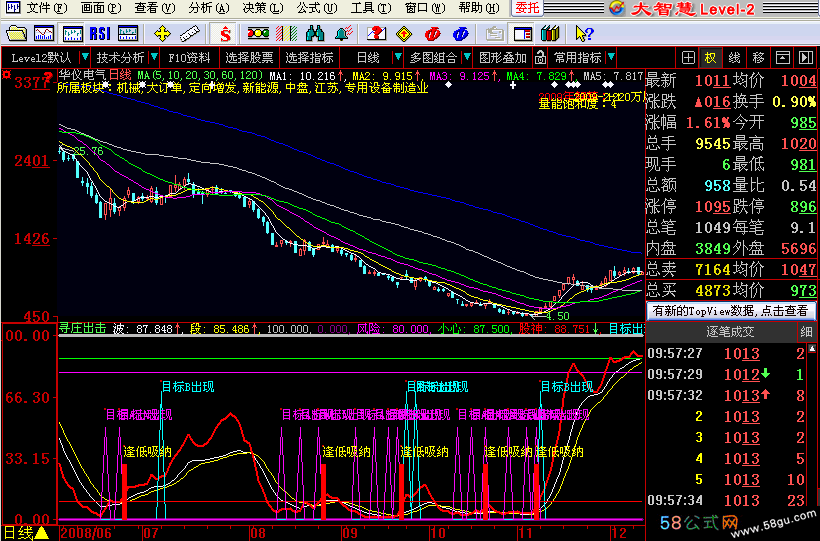Viewport: 820px width, 541px height.
Task: Click the blue circular info icon
Action: pyautogui.click(x=460, y=34)
